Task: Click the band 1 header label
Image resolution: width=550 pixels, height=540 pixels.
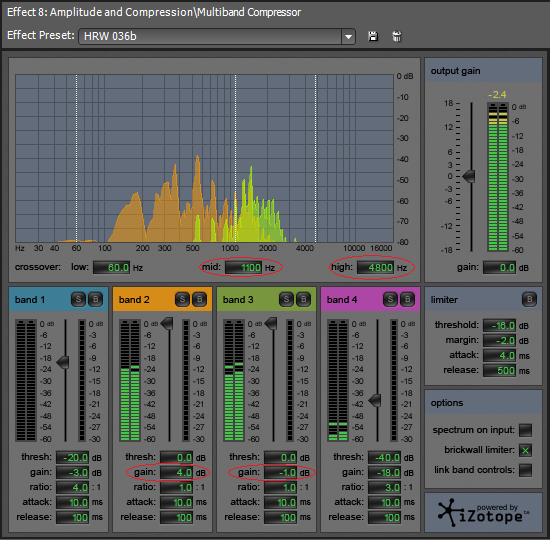Action: (30, 300)
